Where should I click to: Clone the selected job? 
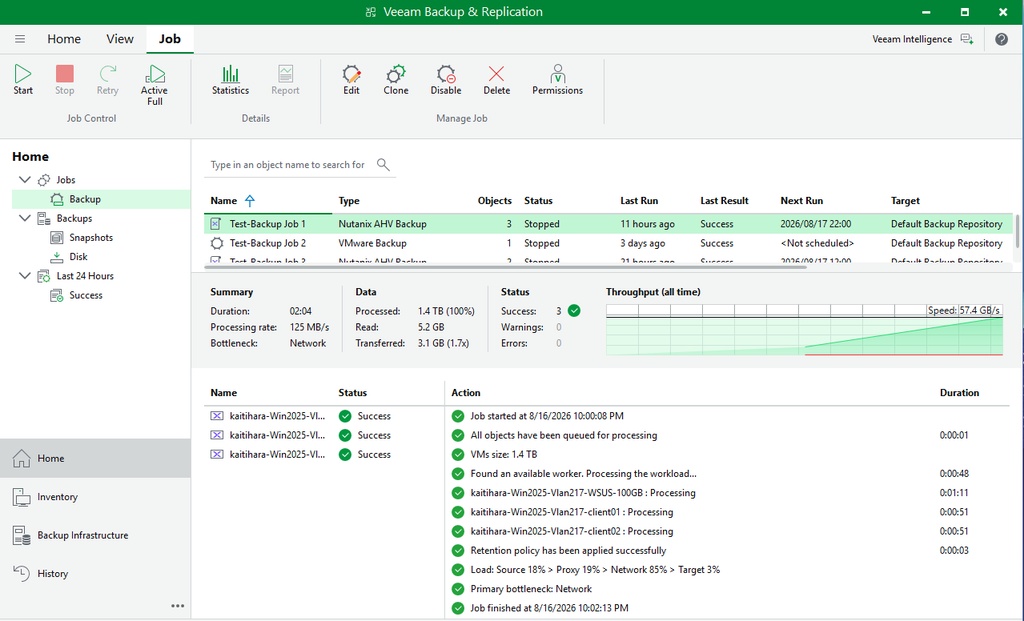pyautogui.click(x=396, y=80)
